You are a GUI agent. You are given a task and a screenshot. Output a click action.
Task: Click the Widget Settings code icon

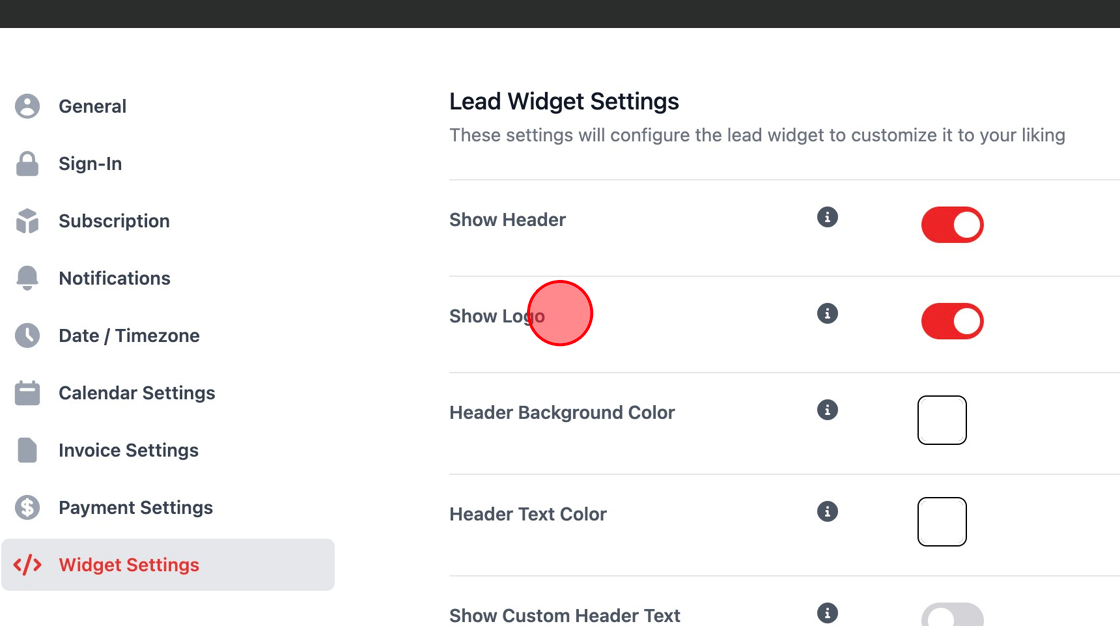pos(27,565)
